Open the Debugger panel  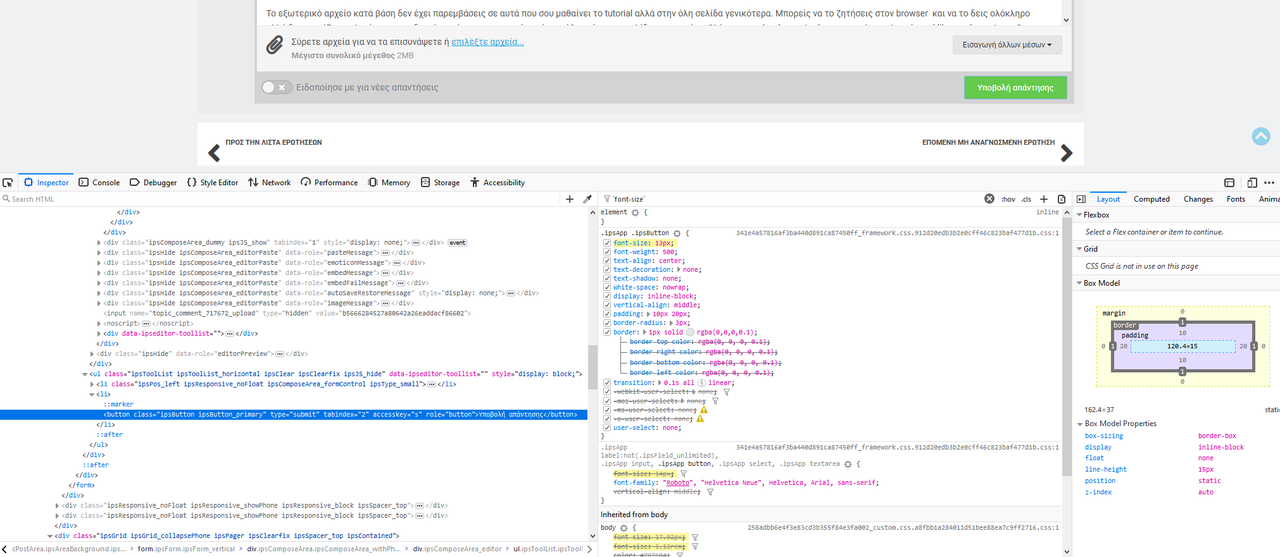152,183
